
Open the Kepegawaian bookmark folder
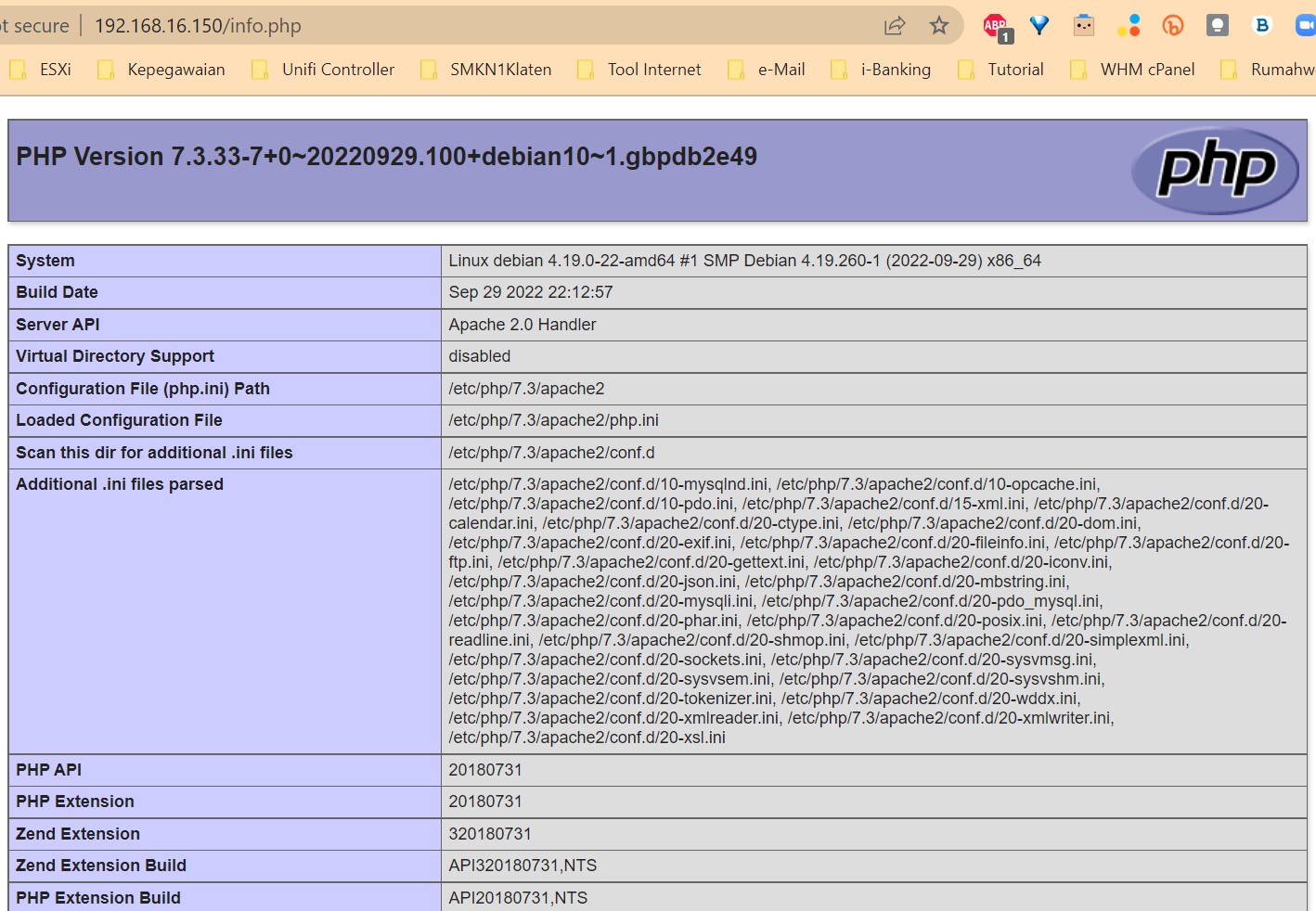point(162,70)
